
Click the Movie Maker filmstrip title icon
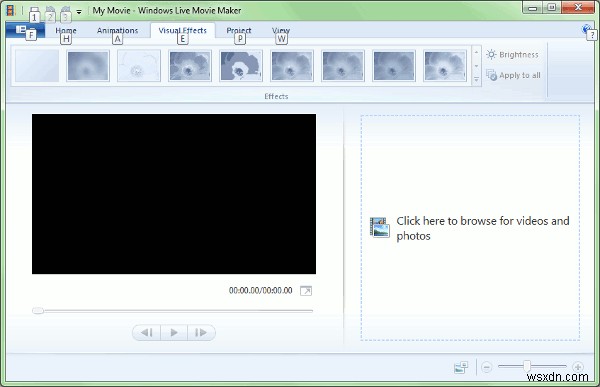10,10
